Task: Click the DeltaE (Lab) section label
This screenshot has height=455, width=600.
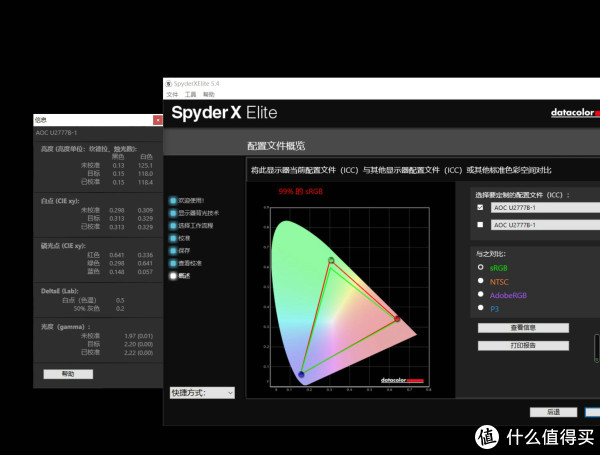Action: tap(60, 291)
